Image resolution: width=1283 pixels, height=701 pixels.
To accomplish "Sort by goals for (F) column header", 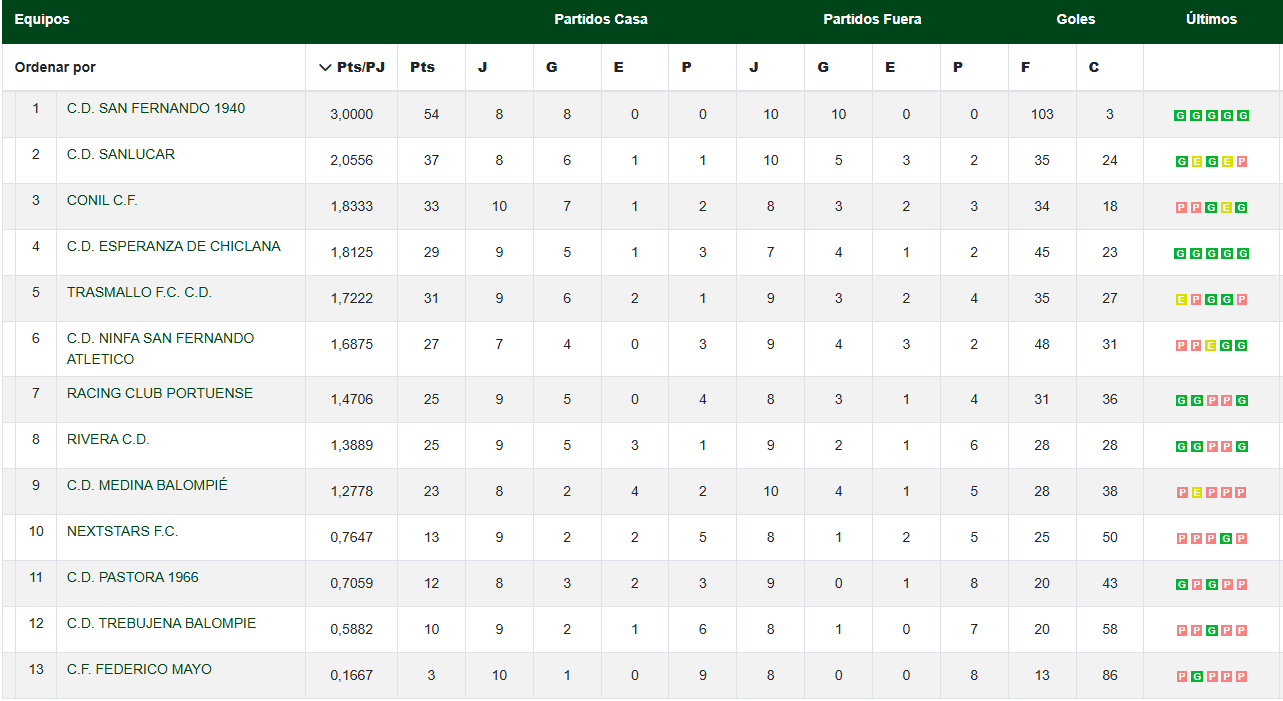I will pyautogui.click(x=1025, y=68).
